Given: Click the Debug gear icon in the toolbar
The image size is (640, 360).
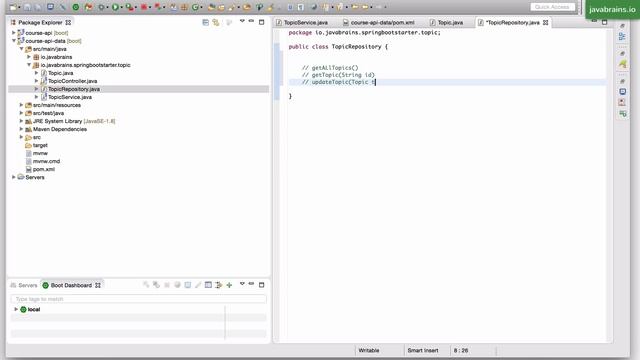Looking at the screenshot, I should (101, 7).
